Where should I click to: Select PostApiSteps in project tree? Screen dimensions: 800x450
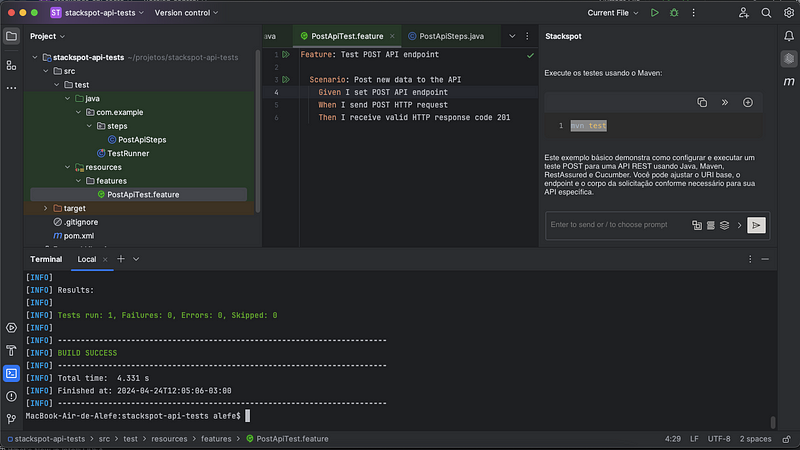tap(137, 140)
